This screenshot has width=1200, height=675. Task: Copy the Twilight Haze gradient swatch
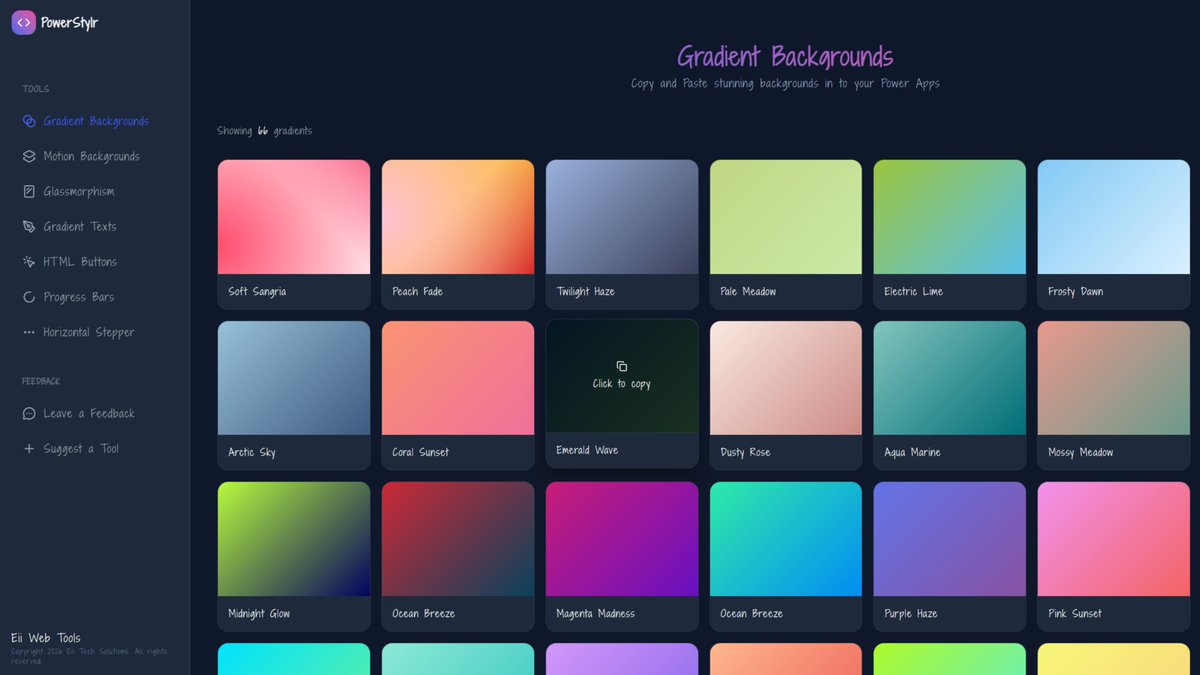[622, 217]
